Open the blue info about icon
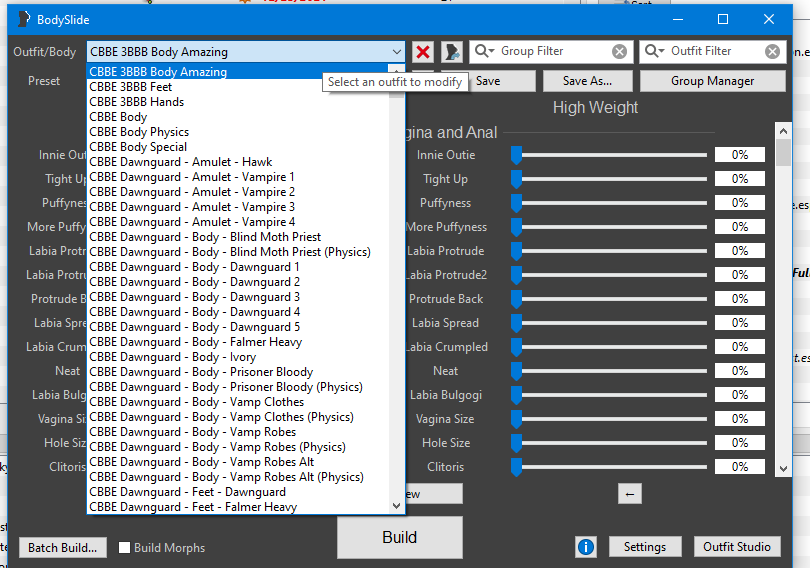The image size is (810, 568). click(x=586, y=547)
